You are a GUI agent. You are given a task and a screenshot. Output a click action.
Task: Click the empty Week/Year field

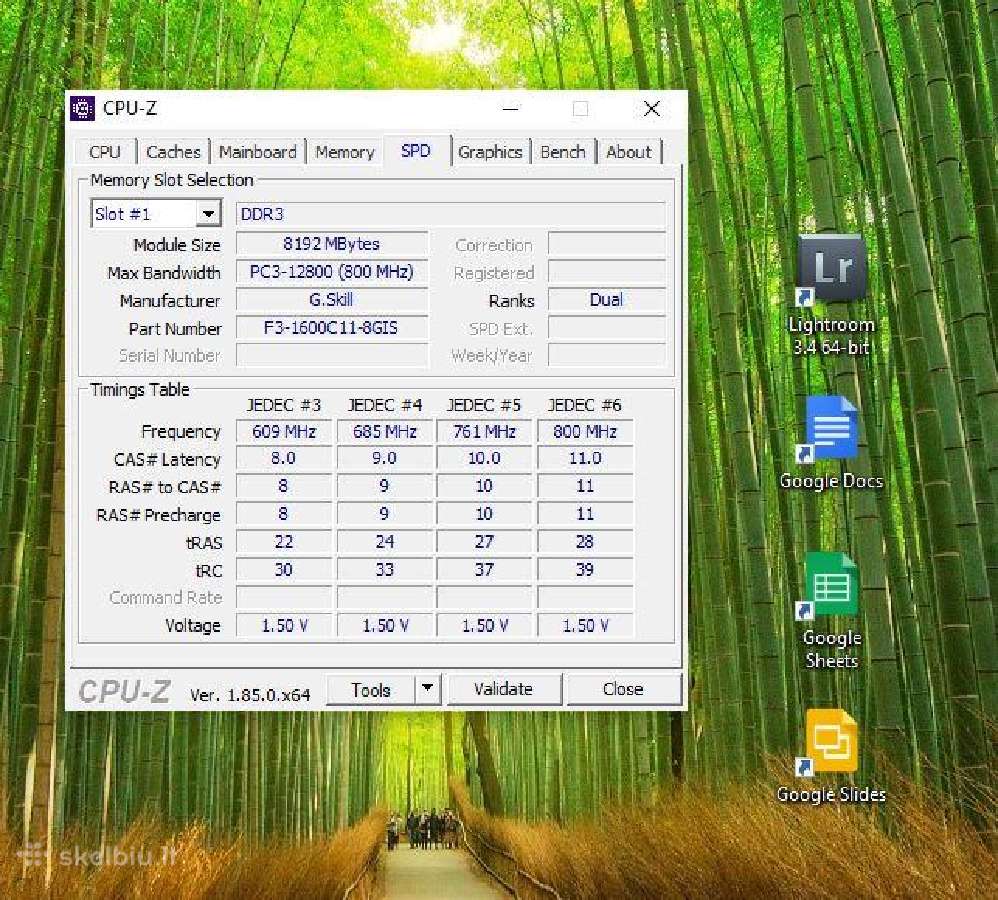pyautogui.click(x=607, y=355)
